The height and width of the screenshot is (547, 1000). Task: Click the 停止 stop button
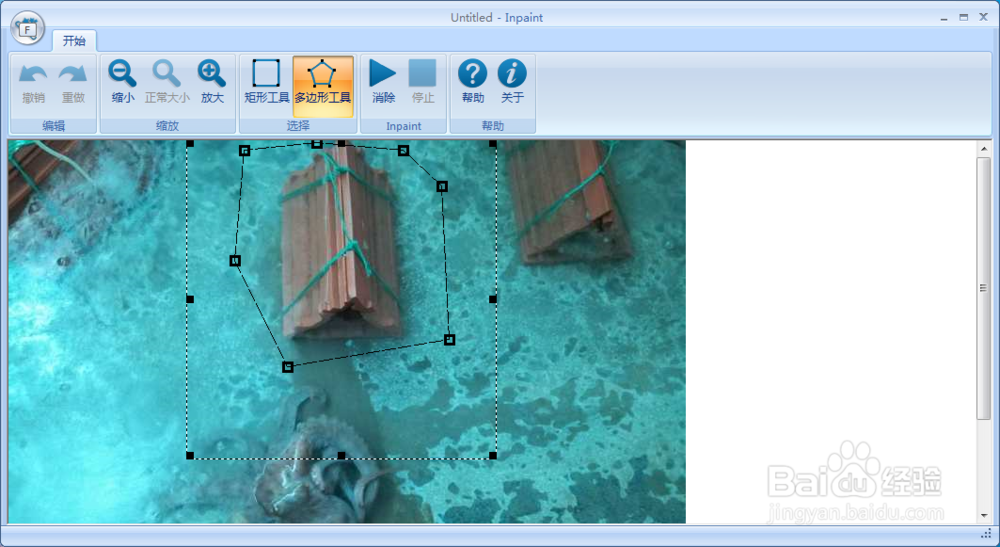422,83
